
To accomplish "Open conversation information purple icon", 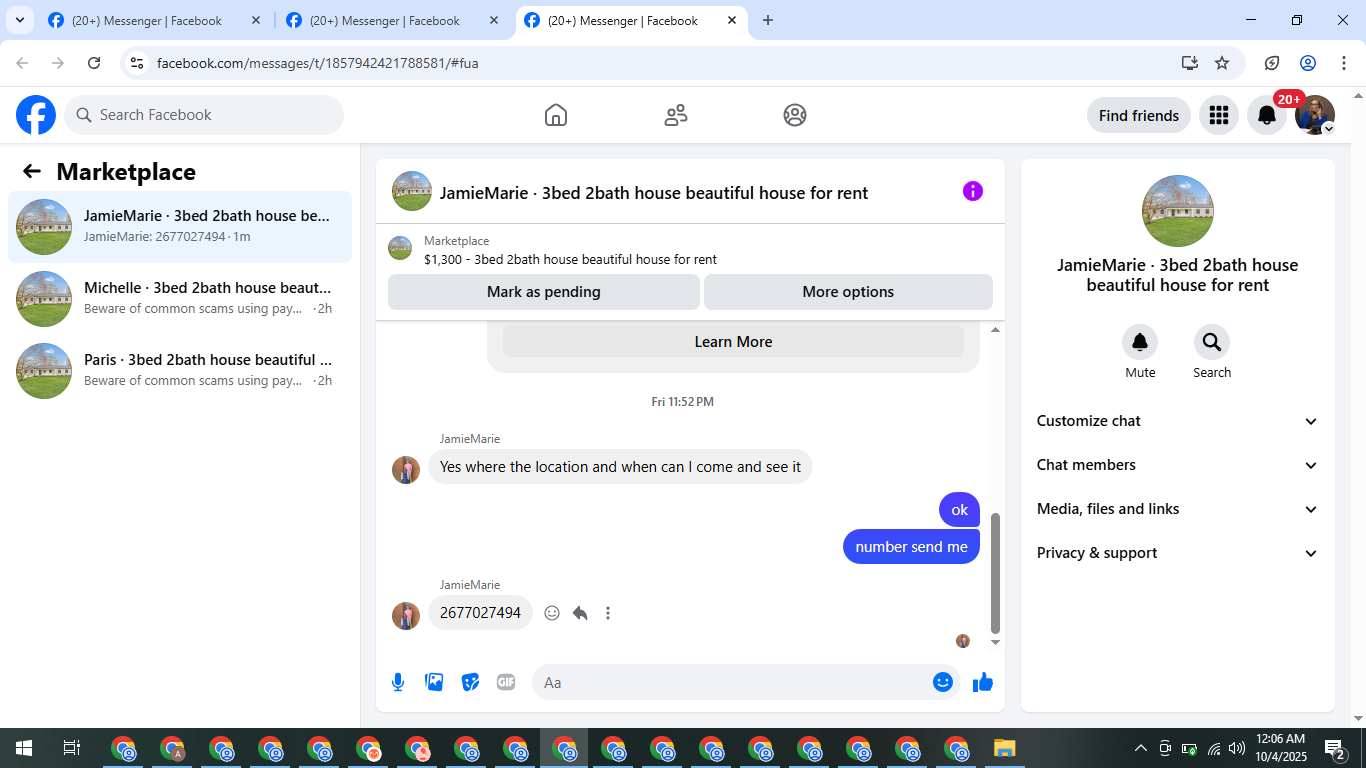I will click(x=973, y=191).
